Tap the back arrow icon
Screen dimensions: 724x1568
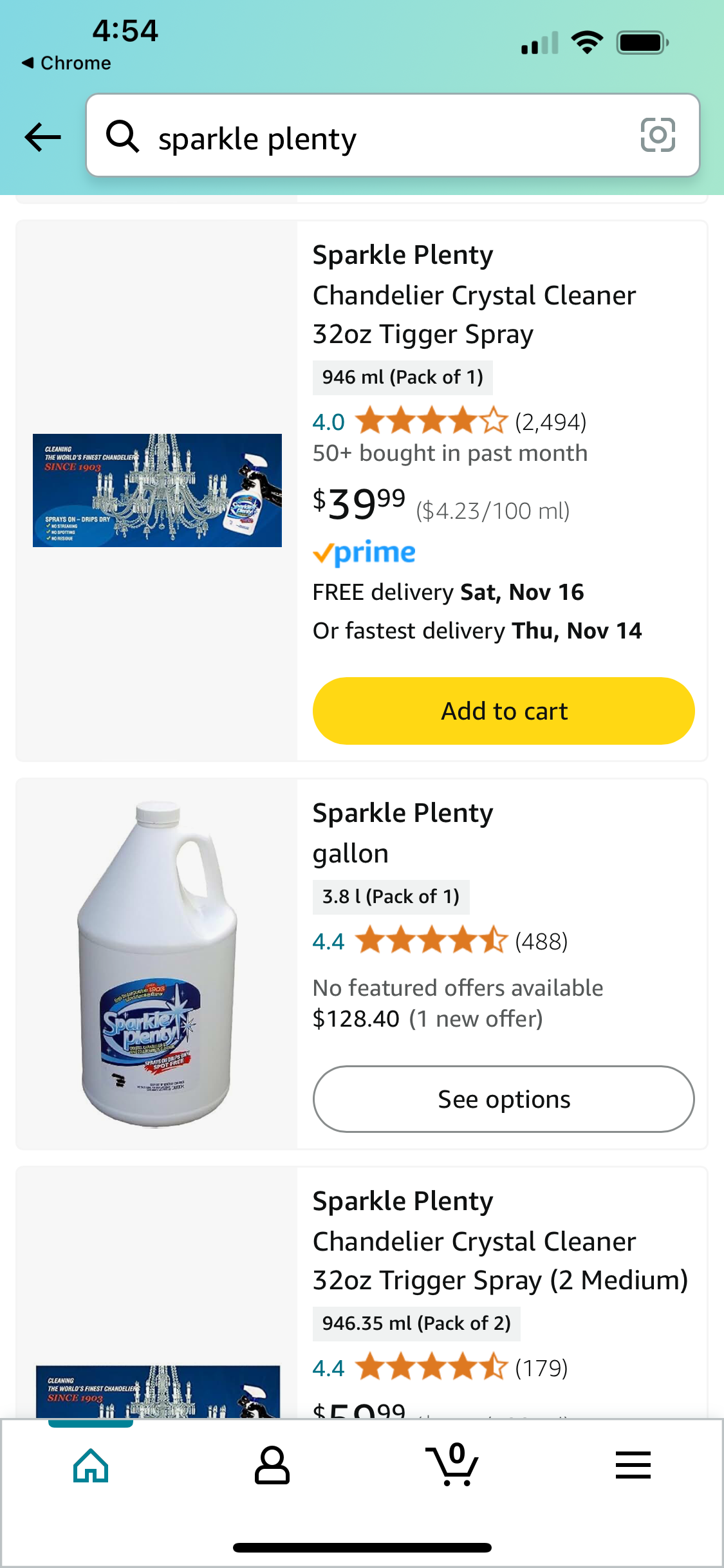(42, 136)
